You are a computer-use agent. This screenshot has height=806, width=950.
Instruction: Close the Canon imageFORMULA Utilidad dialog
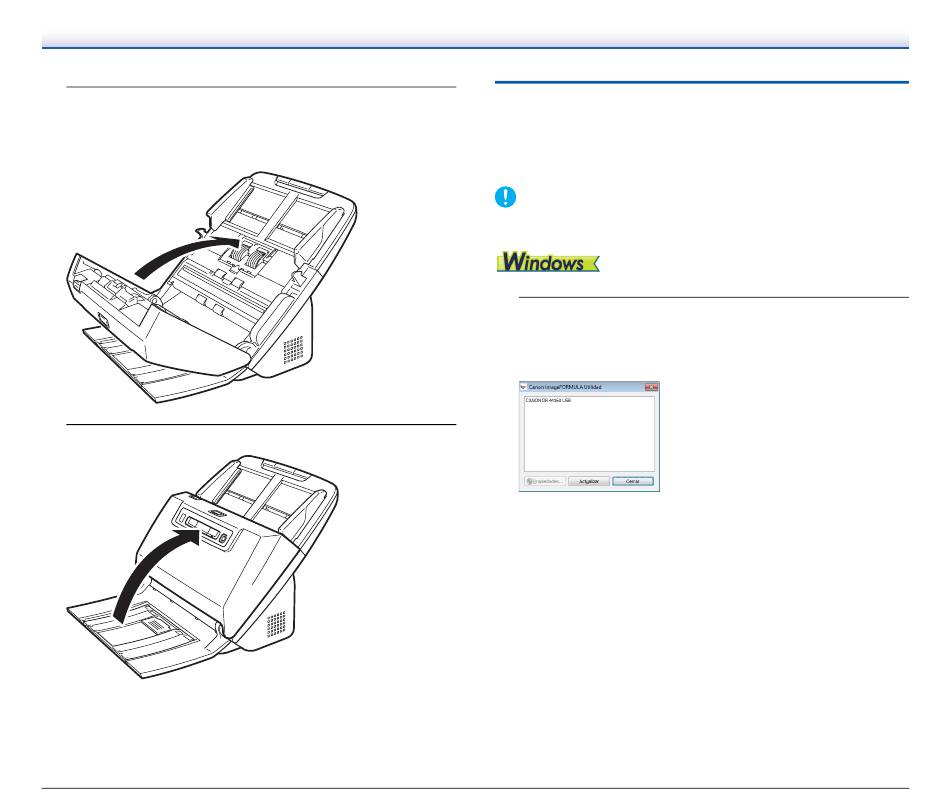(x=651, y=387)
